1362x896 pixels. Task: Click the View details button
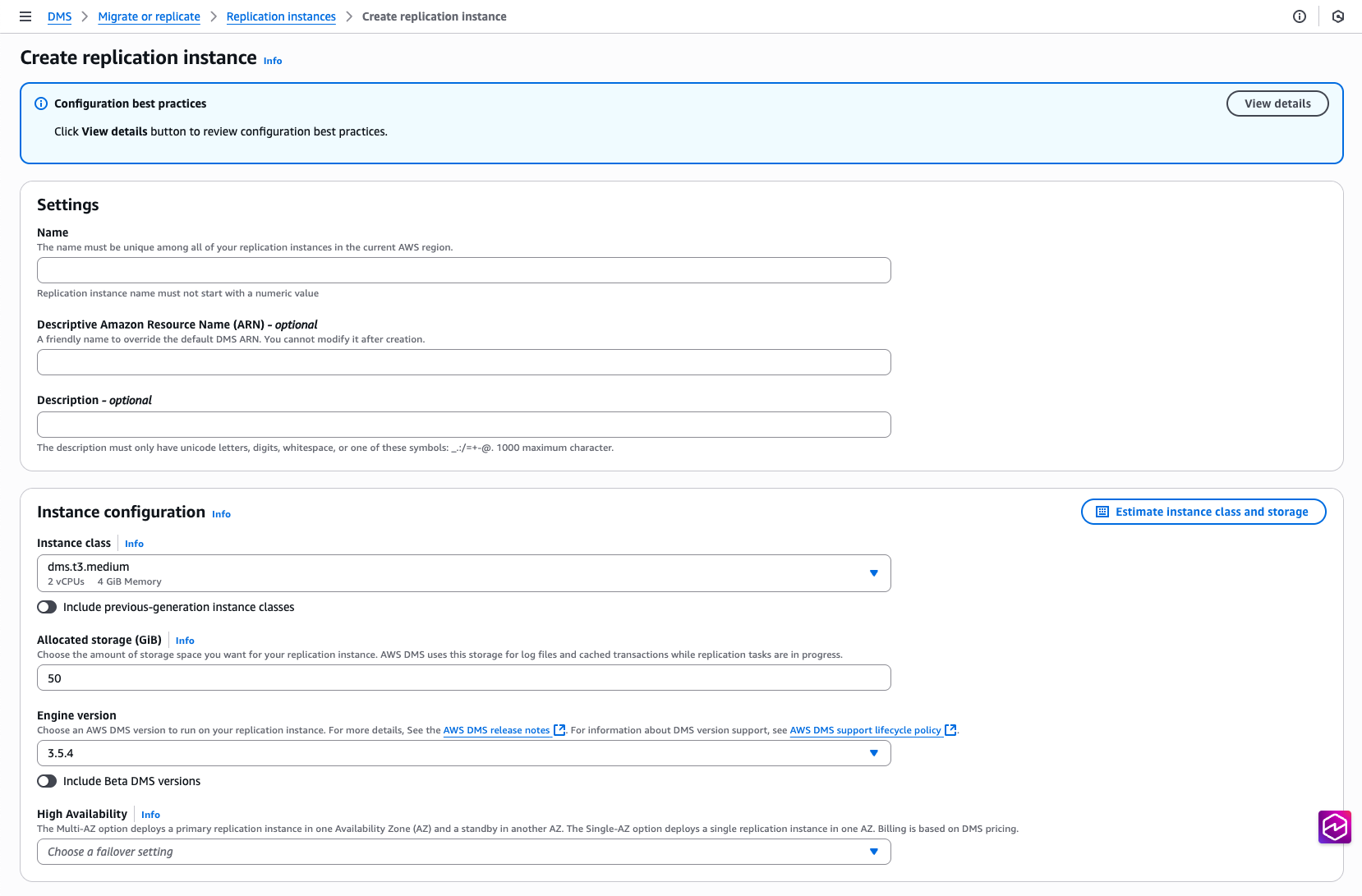click(1277, 103)
